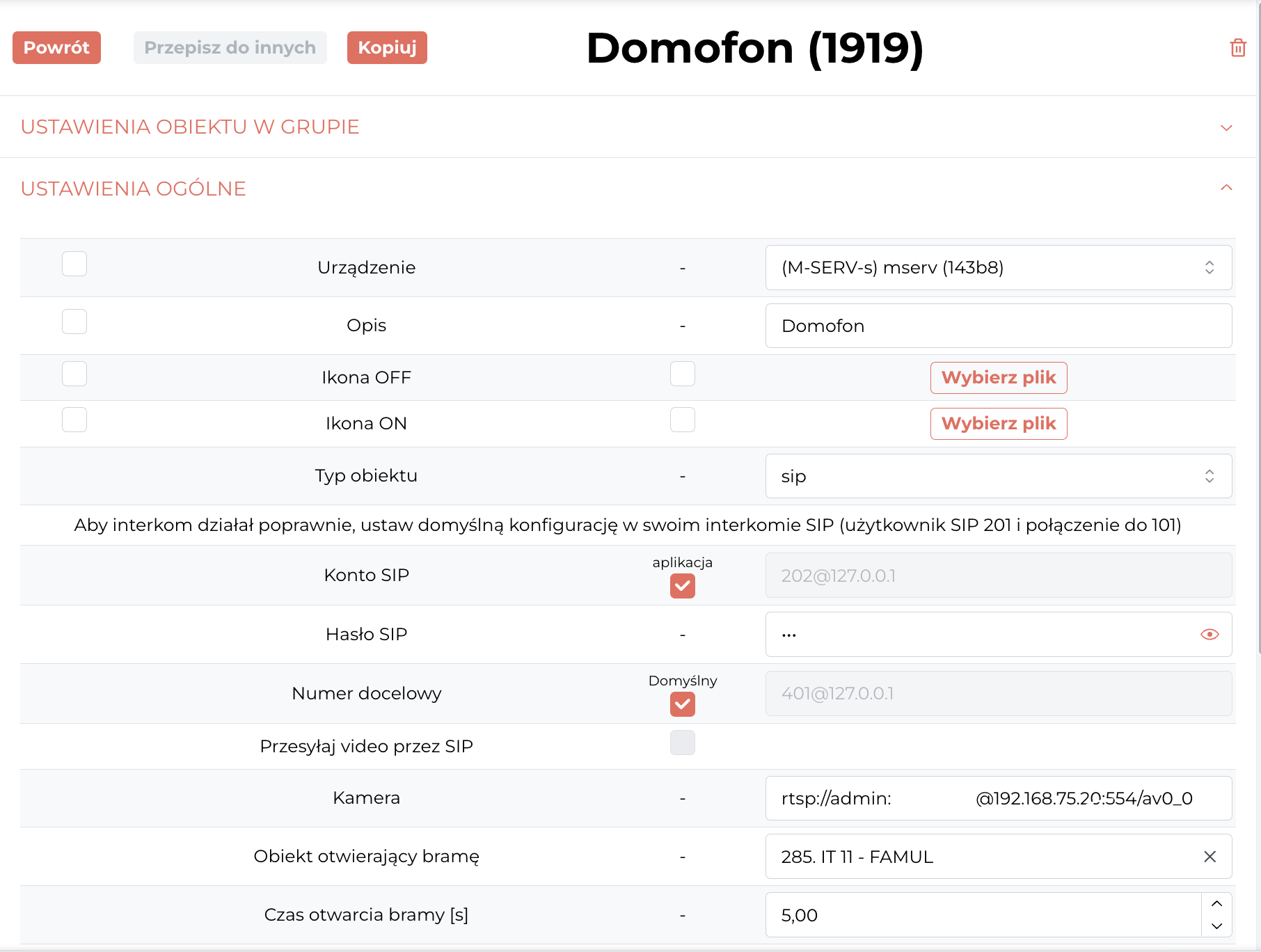The image size is (1261, 952).
Task: Click the Powrót button
Action: coord(56,47)
